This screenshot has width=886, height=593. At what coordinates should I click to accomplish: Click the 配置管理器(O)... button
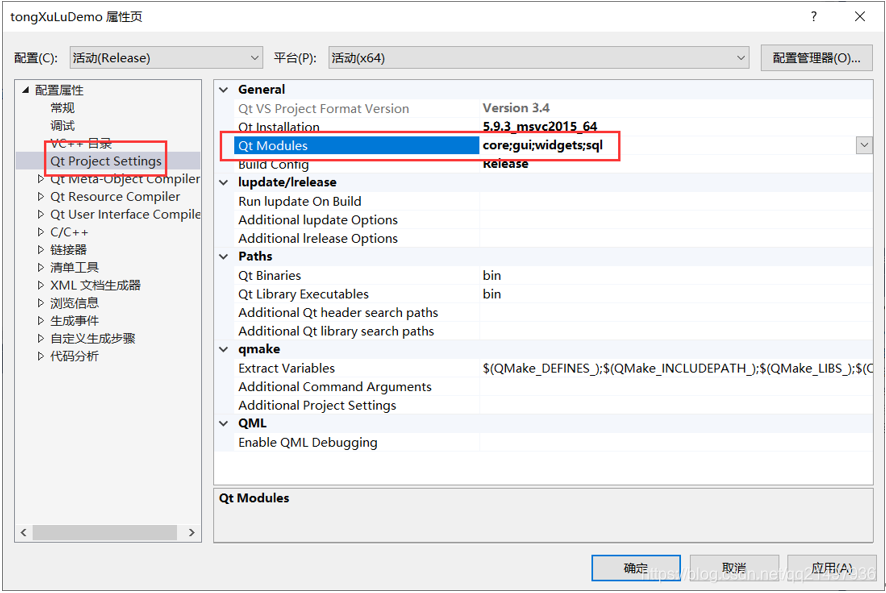(816, 58)
